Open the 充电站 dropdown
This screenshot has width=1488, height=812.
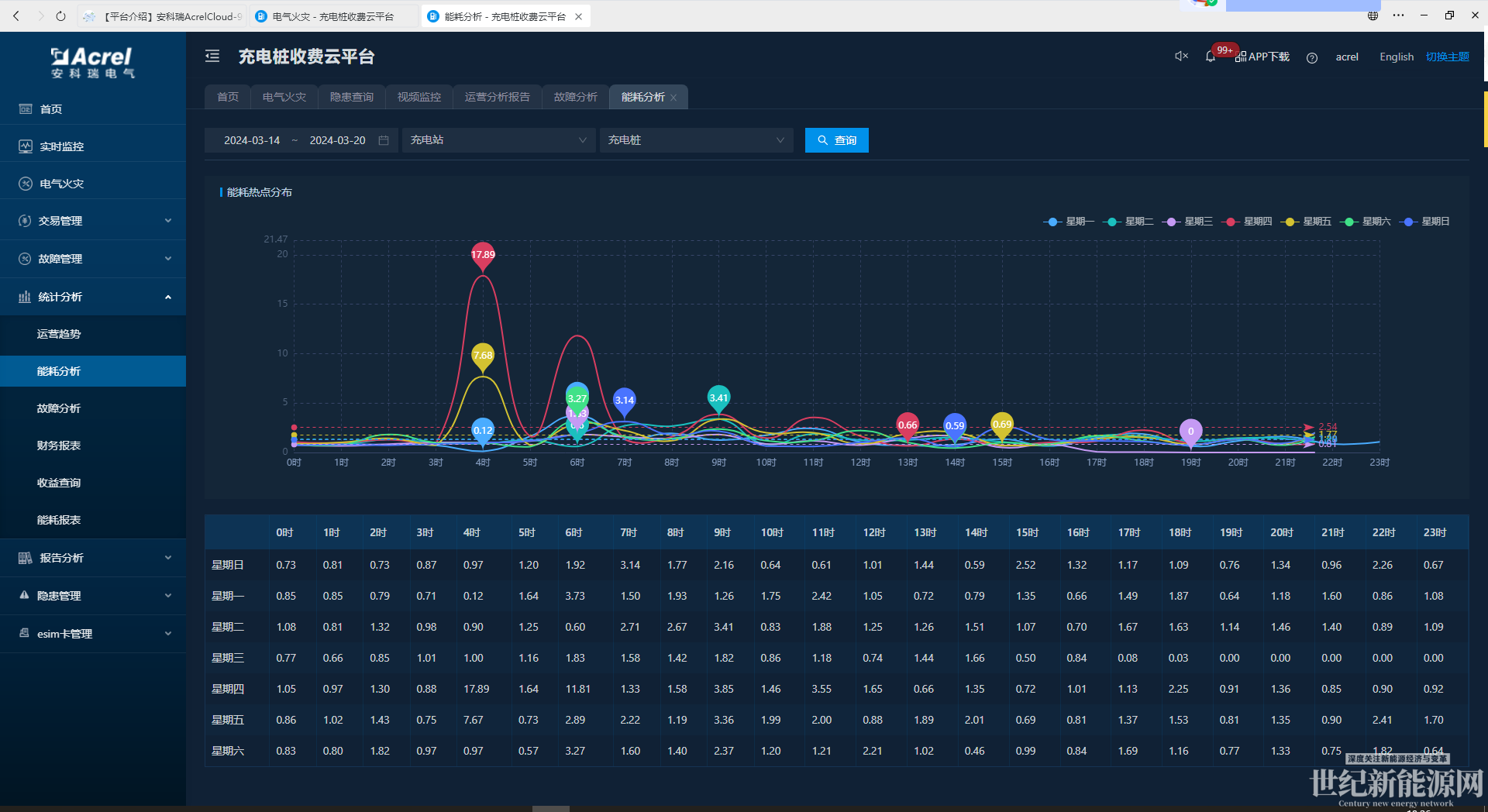(x=498, y=140)
